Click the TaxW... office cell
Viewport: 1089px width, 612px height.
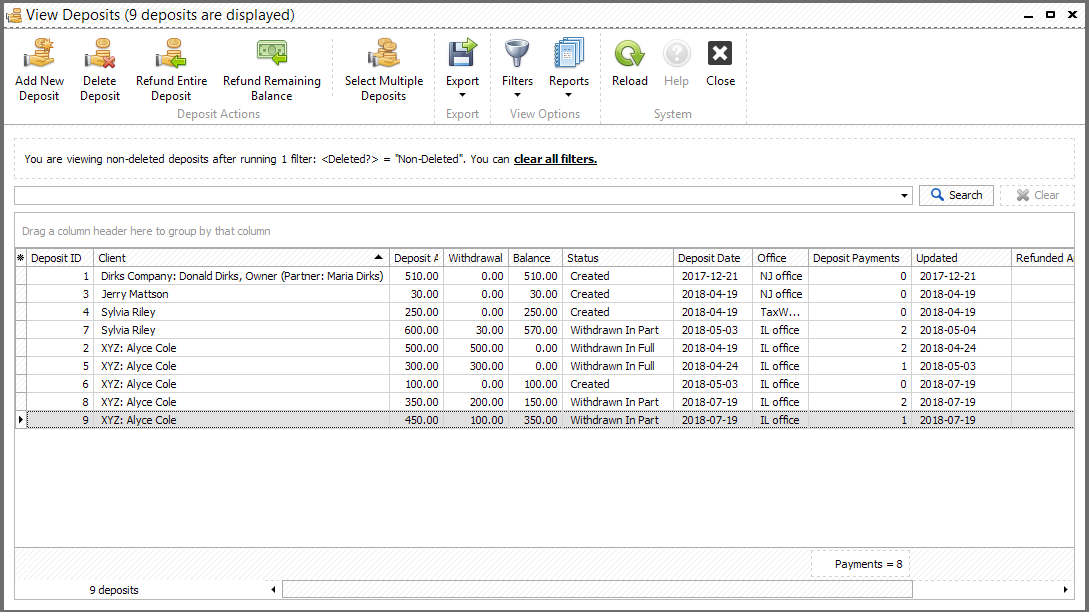click(780, 312)
